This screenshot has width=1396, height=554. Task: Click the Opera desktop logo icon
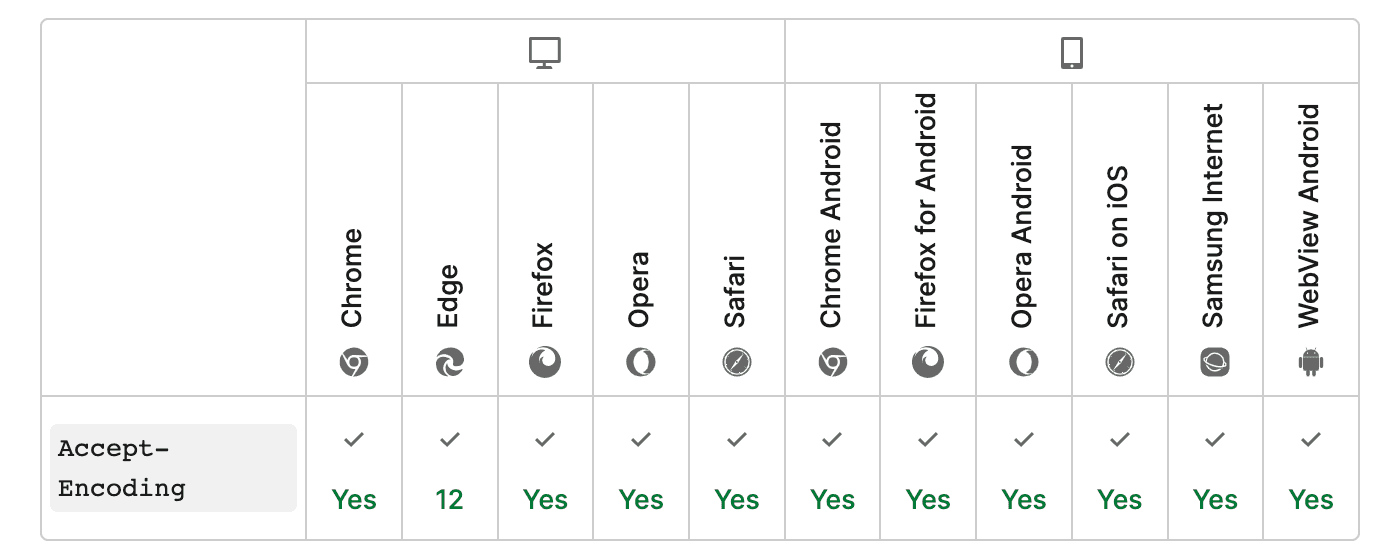click(x=641, y=362)
